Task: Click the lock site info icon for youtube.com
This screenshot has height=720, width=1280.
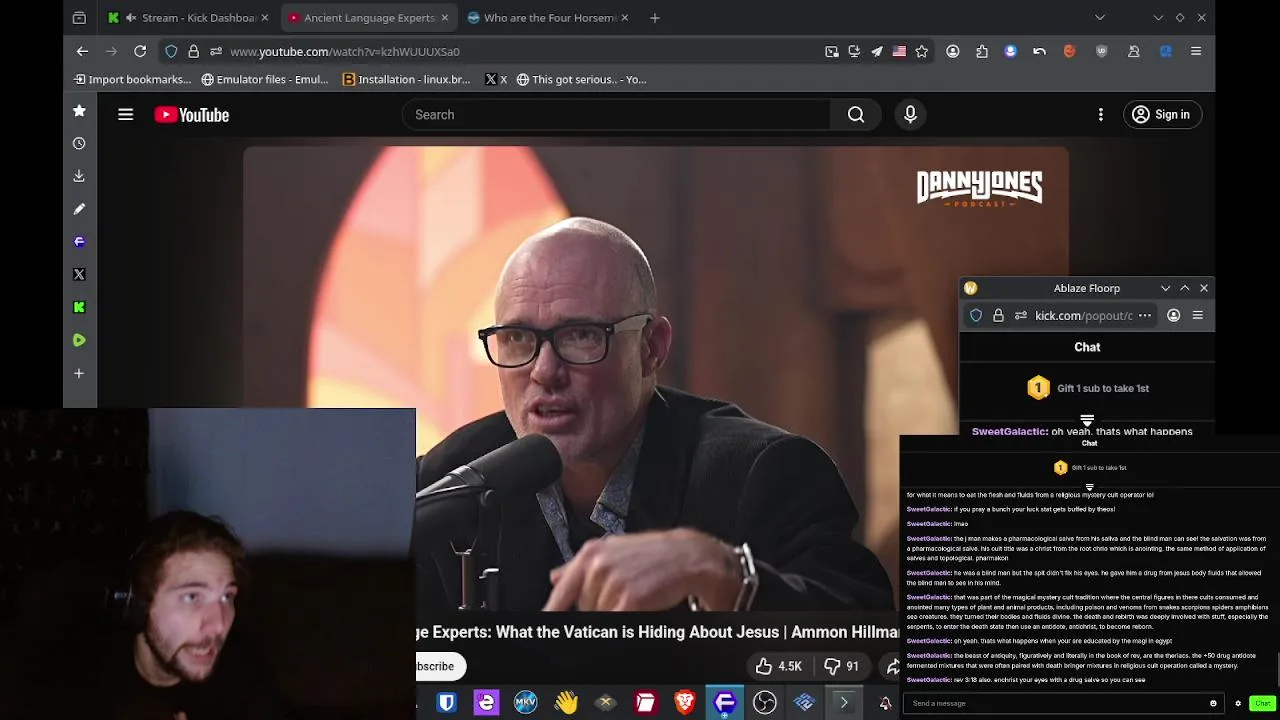Action: click(x=193, y=51)
